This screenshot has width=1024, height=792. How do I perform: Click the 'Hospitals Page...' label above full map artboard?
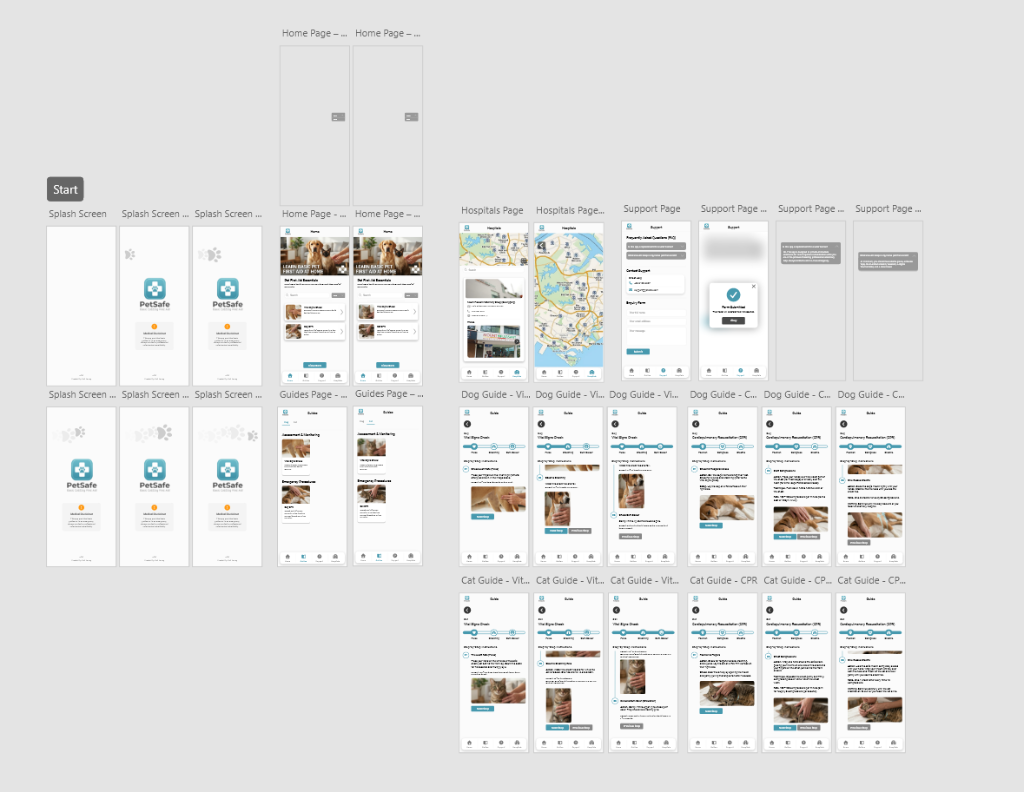570,210
